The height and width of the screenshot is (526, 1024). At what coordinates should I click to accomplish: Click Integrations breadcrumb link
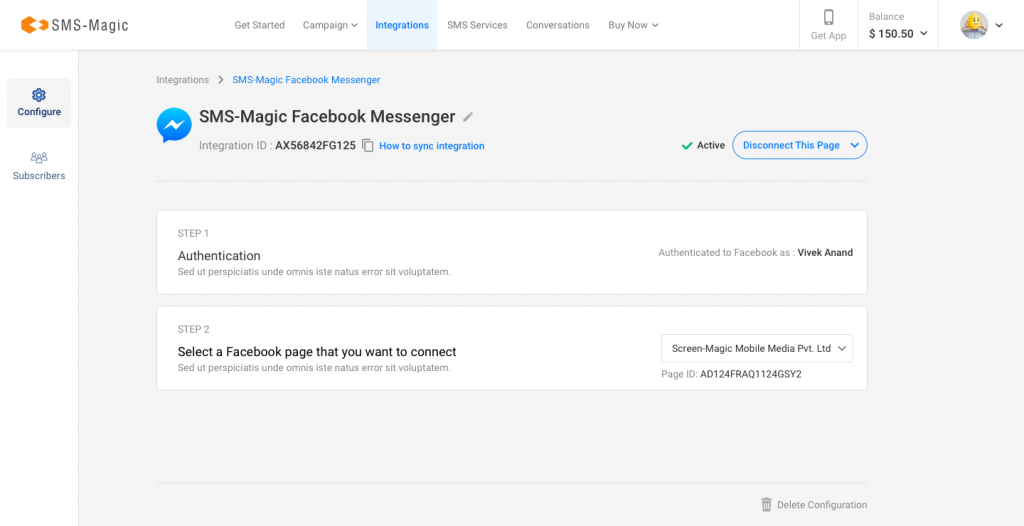click(x=182, y=80)
